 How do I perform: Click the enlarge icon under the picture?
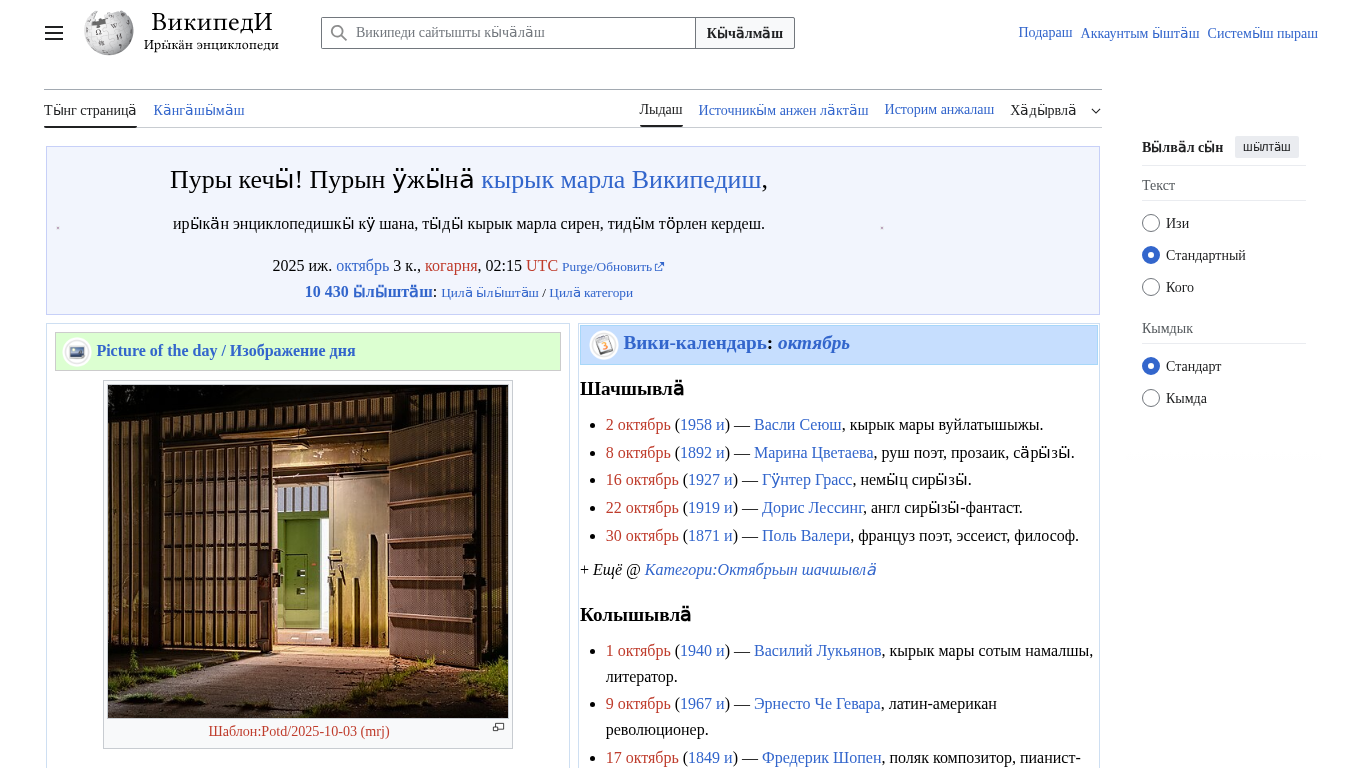click(498, 728)
